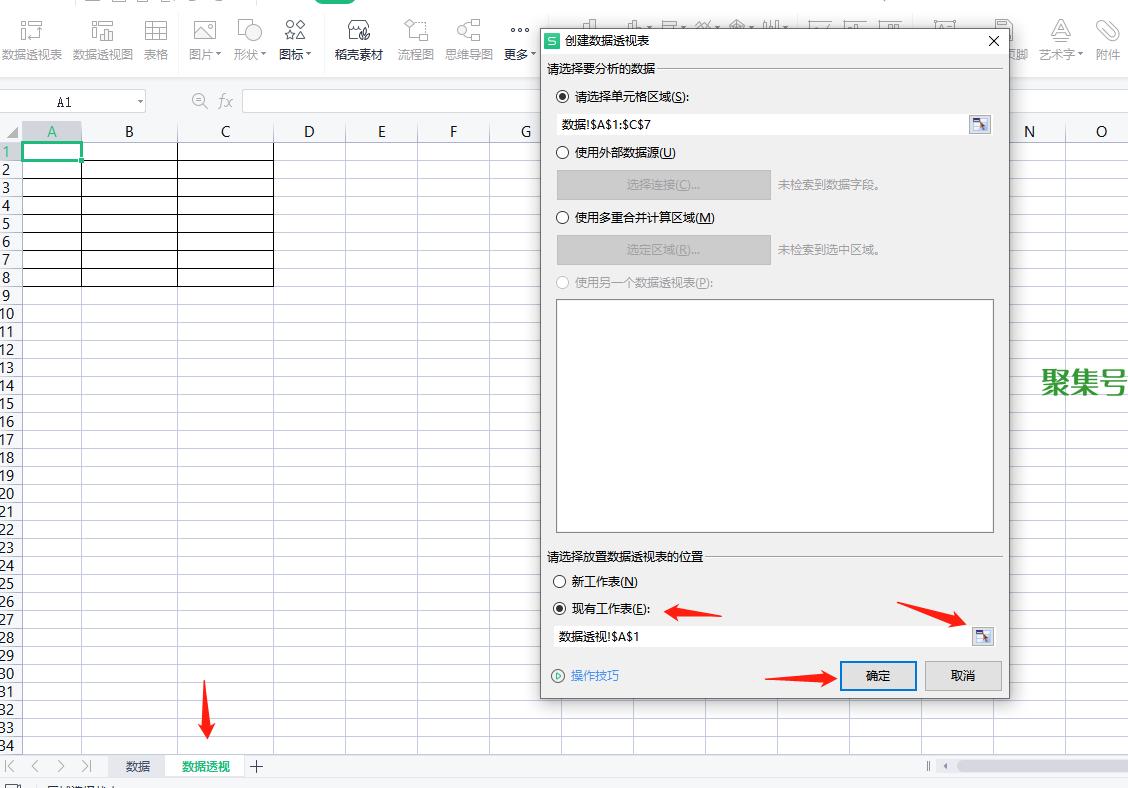The width and height of the screenshot is (1128, 788).
Task: Select the 数据透视 sheet tab
Action: tap(206, 766)
